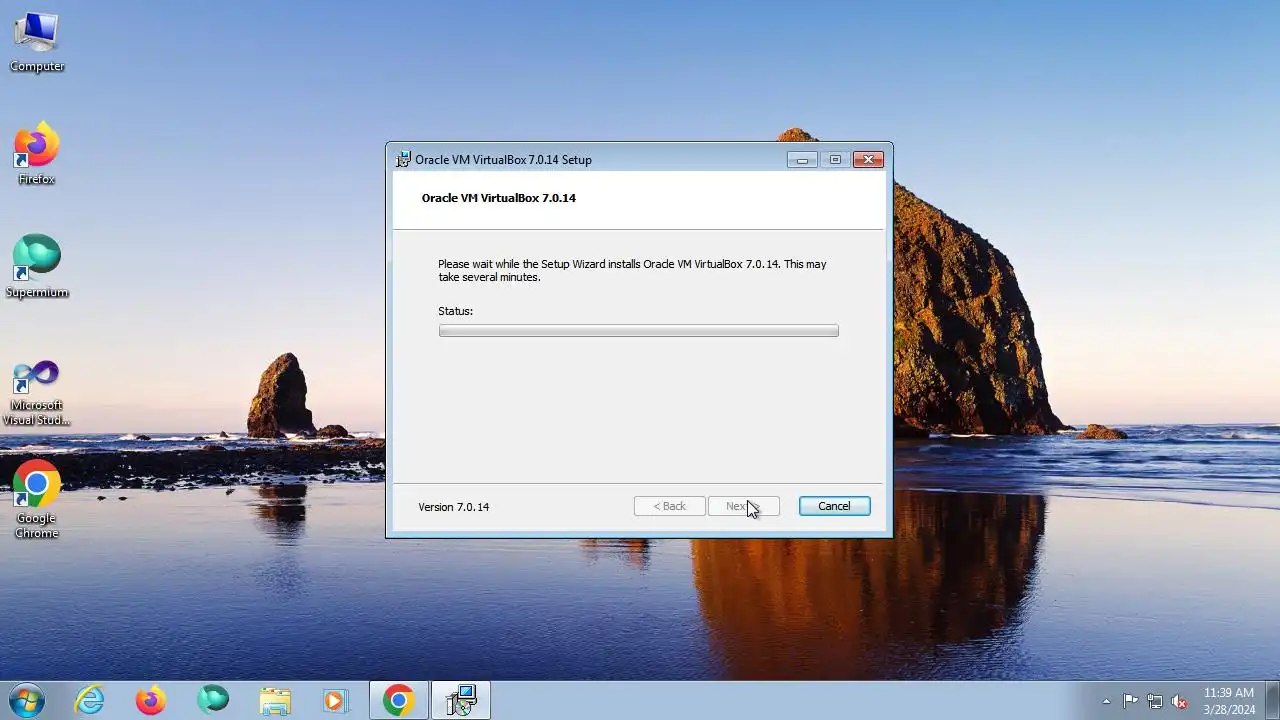Click the installation status progress bar

click(x=638, y=331)
